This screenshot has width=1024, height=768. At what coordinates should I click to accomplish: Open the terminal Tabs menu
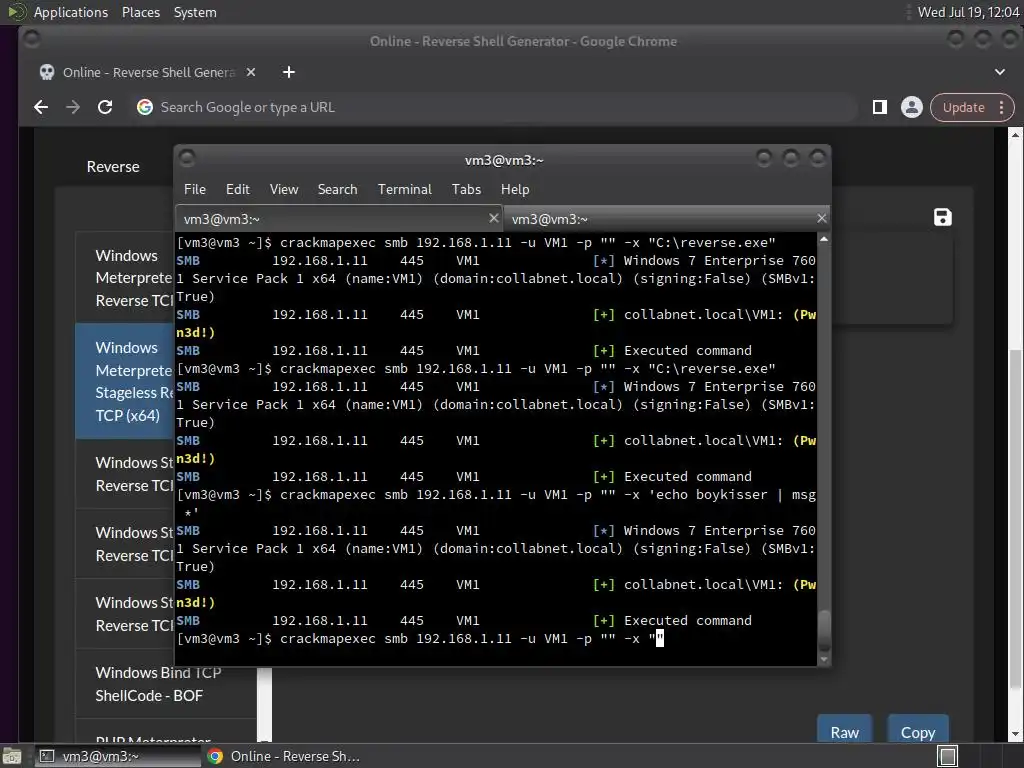(466, 189)
